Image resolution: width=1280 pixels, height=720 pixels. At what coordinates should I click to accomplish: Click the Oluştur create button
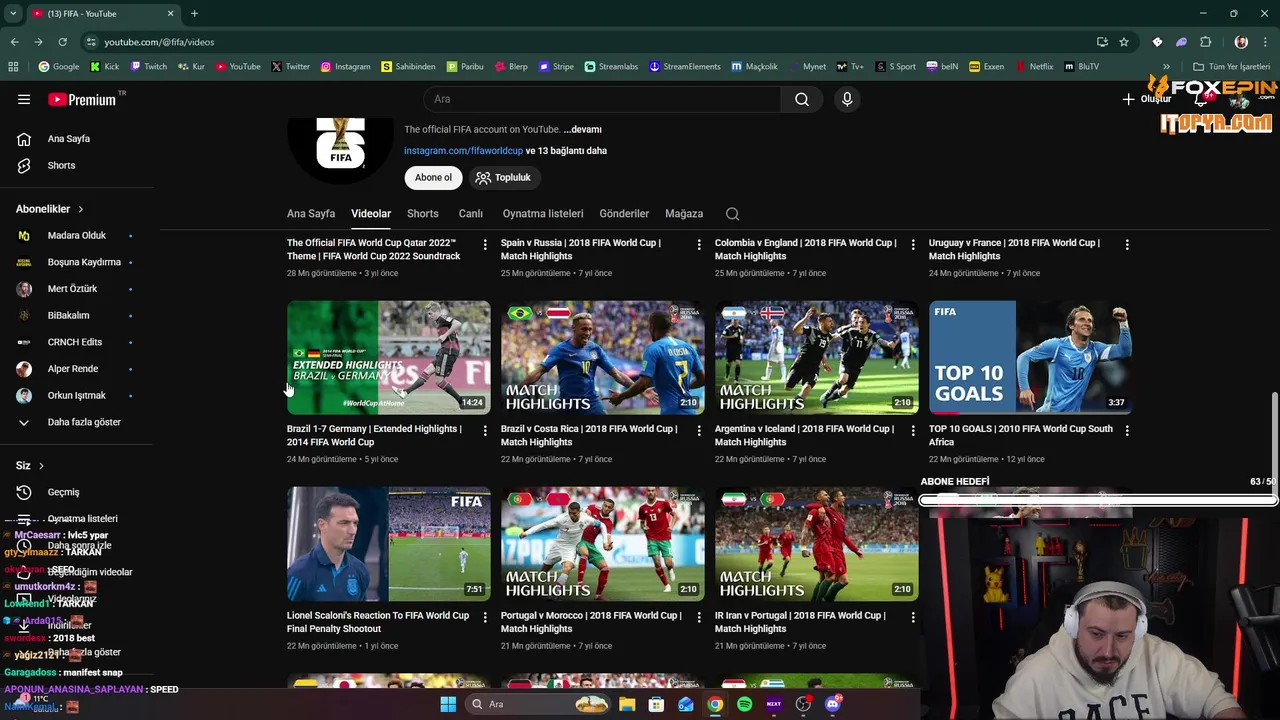click(x=1146, y=99)
